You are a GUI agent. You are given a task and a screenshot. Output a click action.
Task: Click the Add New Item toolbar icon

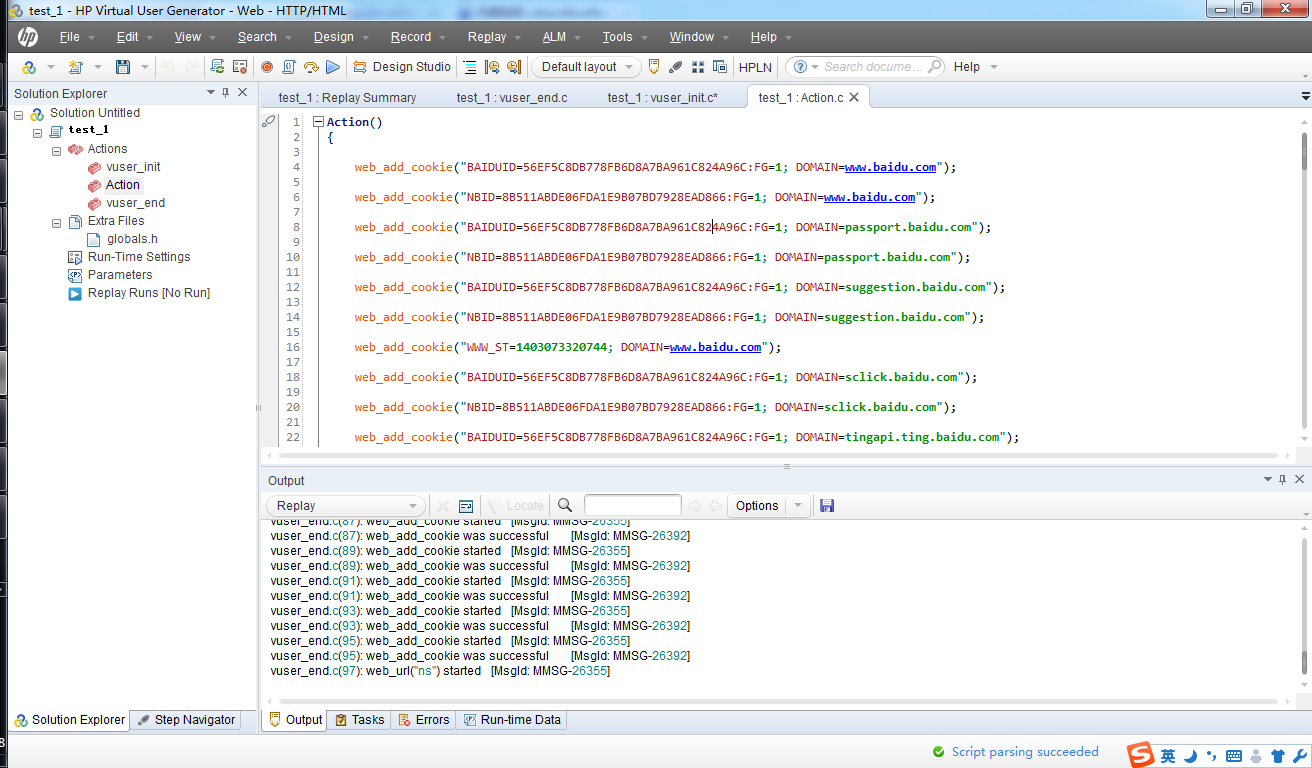click(75, 67)
